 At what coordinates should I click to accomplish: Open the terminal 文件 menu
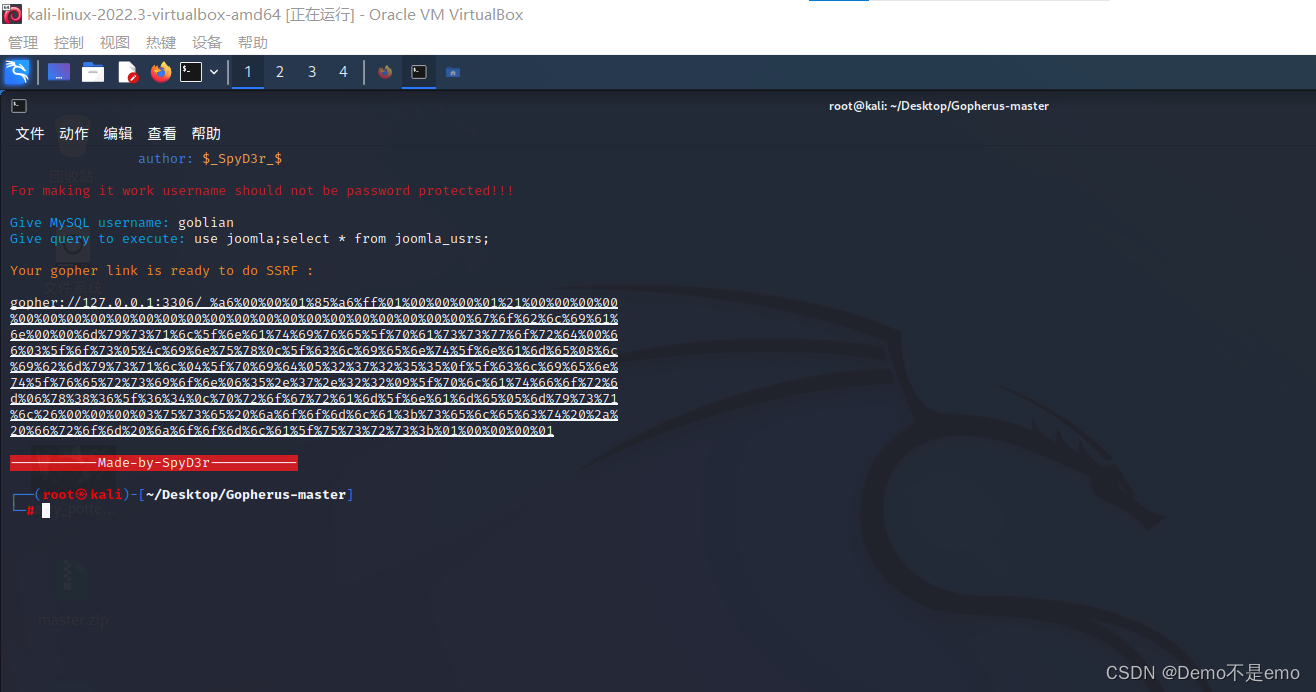coord(30,134)
